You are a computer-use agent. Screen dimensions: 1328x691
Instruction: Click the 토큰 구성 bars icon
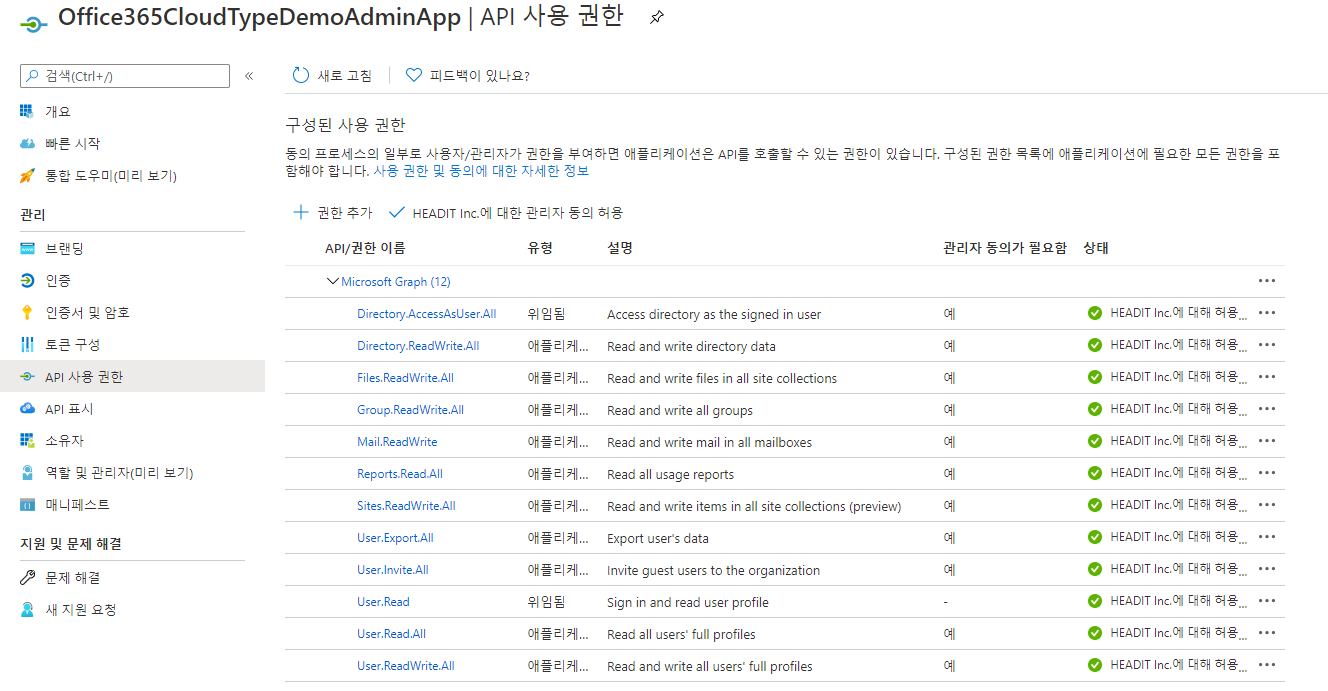[27, 344]
